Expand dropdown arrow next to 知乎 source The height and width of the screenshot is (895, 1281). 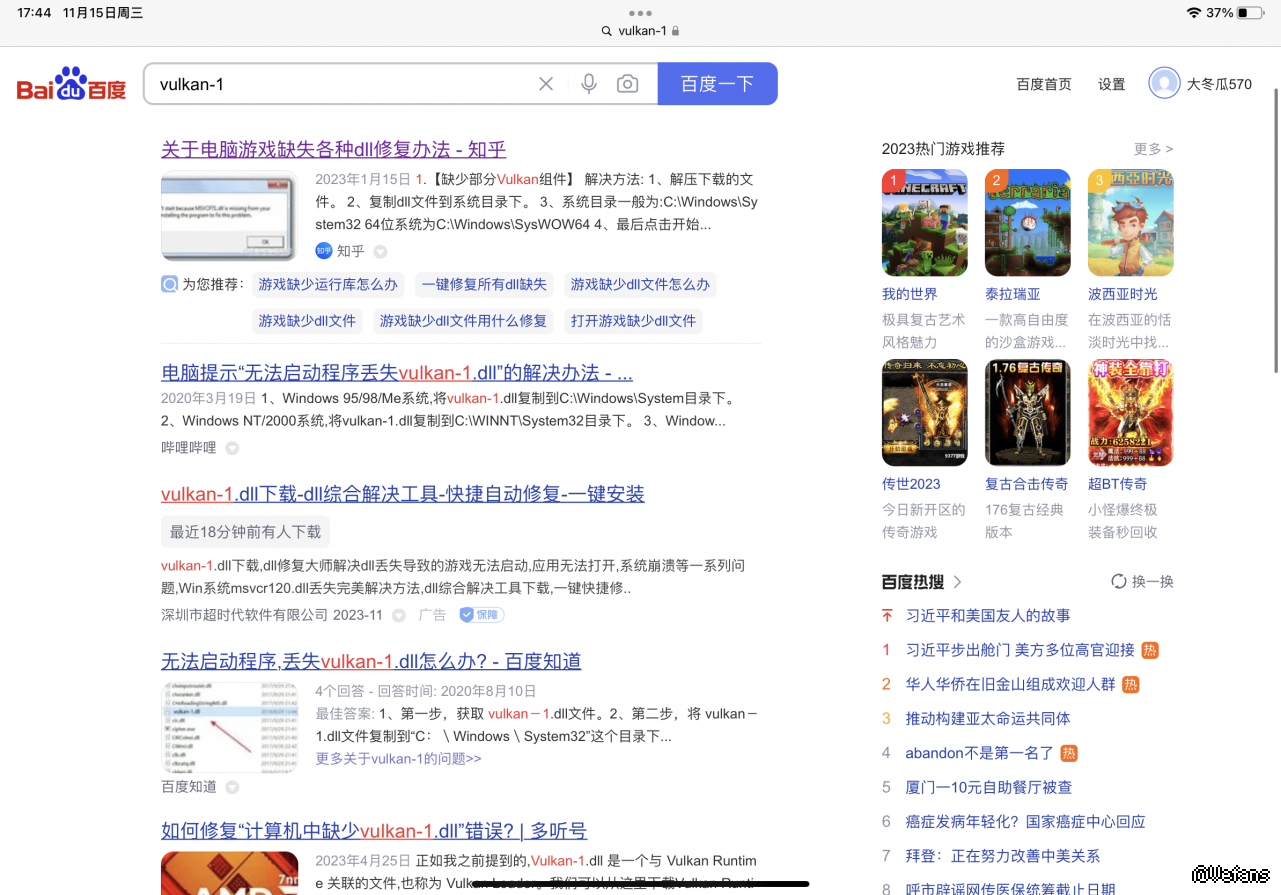(380, 252)
